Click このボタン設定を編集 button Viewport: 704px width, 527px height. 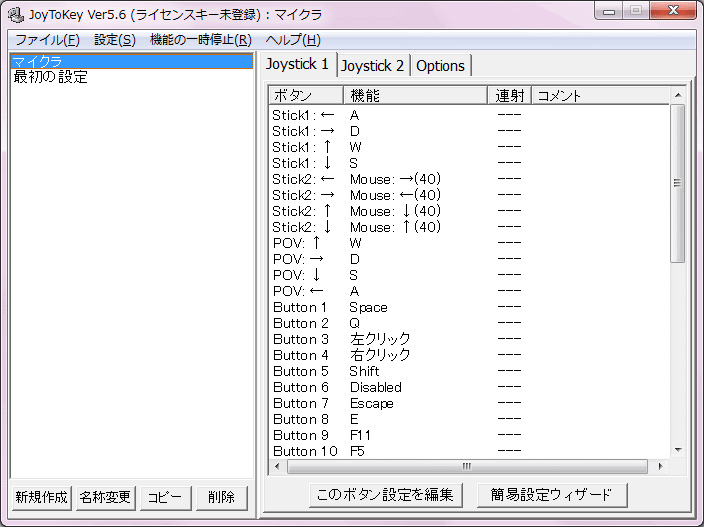point(385,495)
